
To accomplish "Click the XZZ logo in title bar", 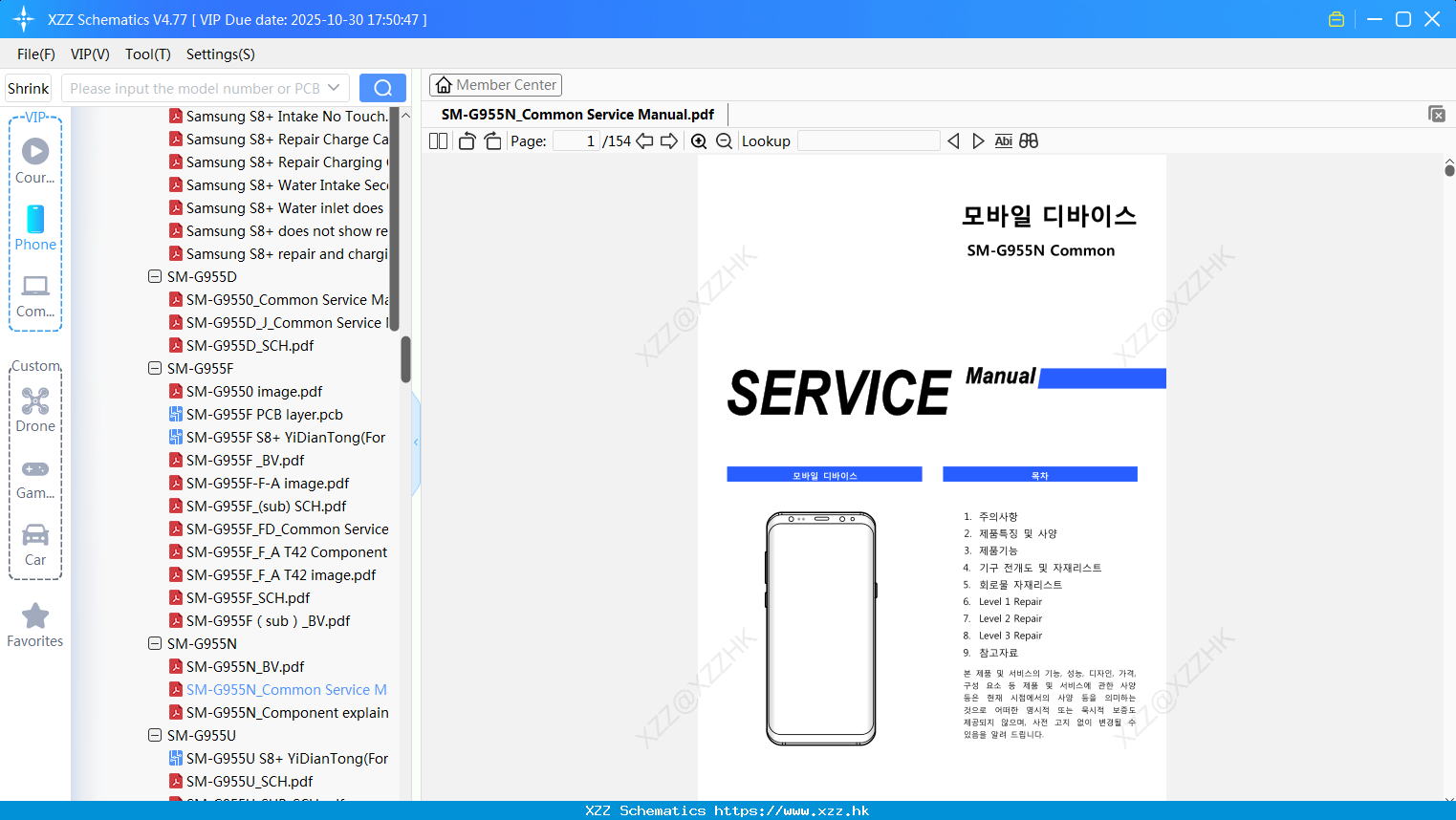I will (x=24, y=19).
